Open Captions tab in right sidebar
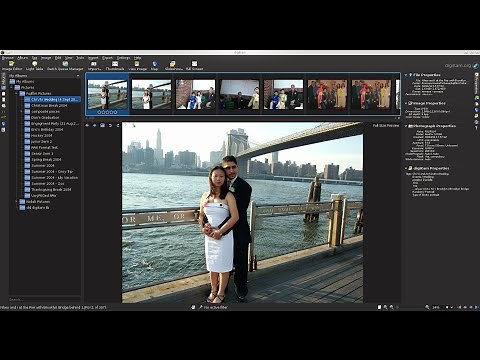The image size is (480, 360). click(477, 116)
